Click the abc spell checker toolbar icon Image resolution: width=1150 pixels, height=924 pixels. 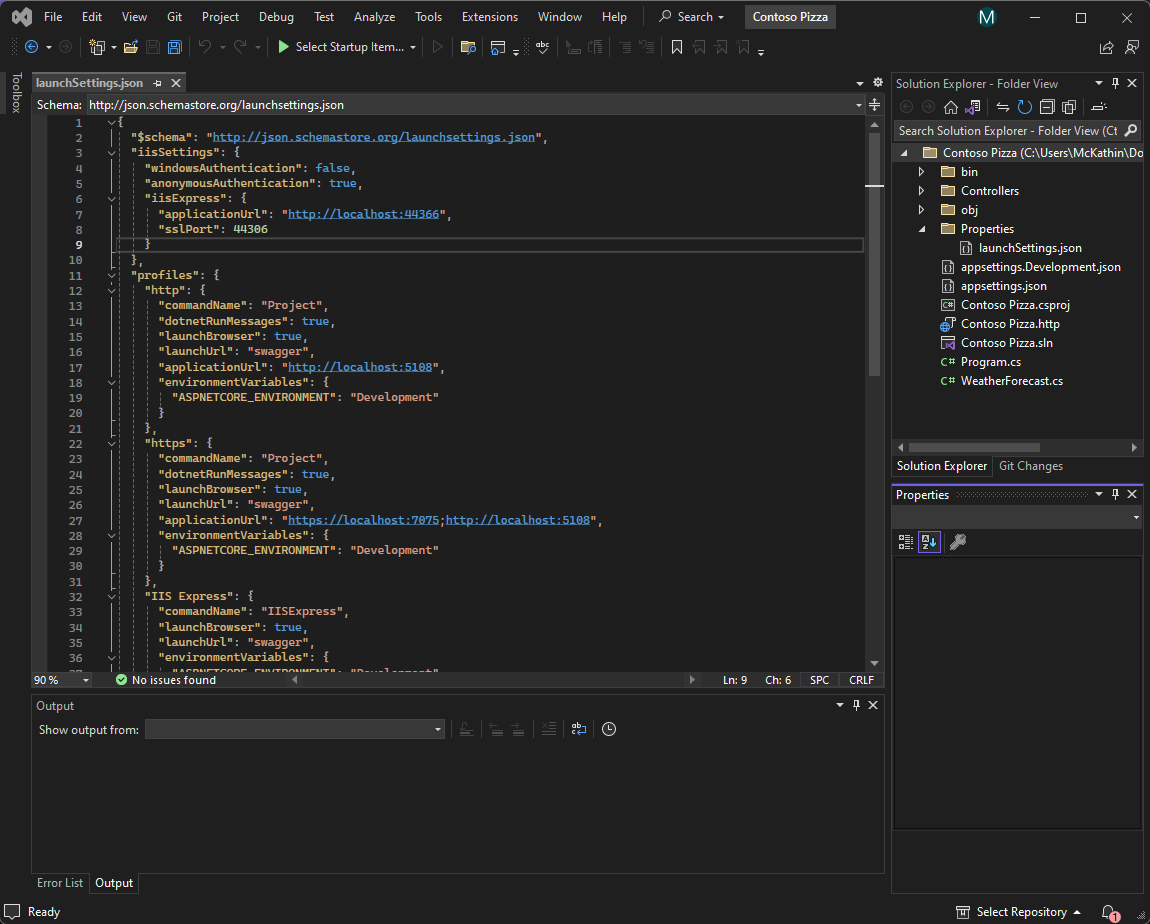pyautogui.click(x=542, y=47)
